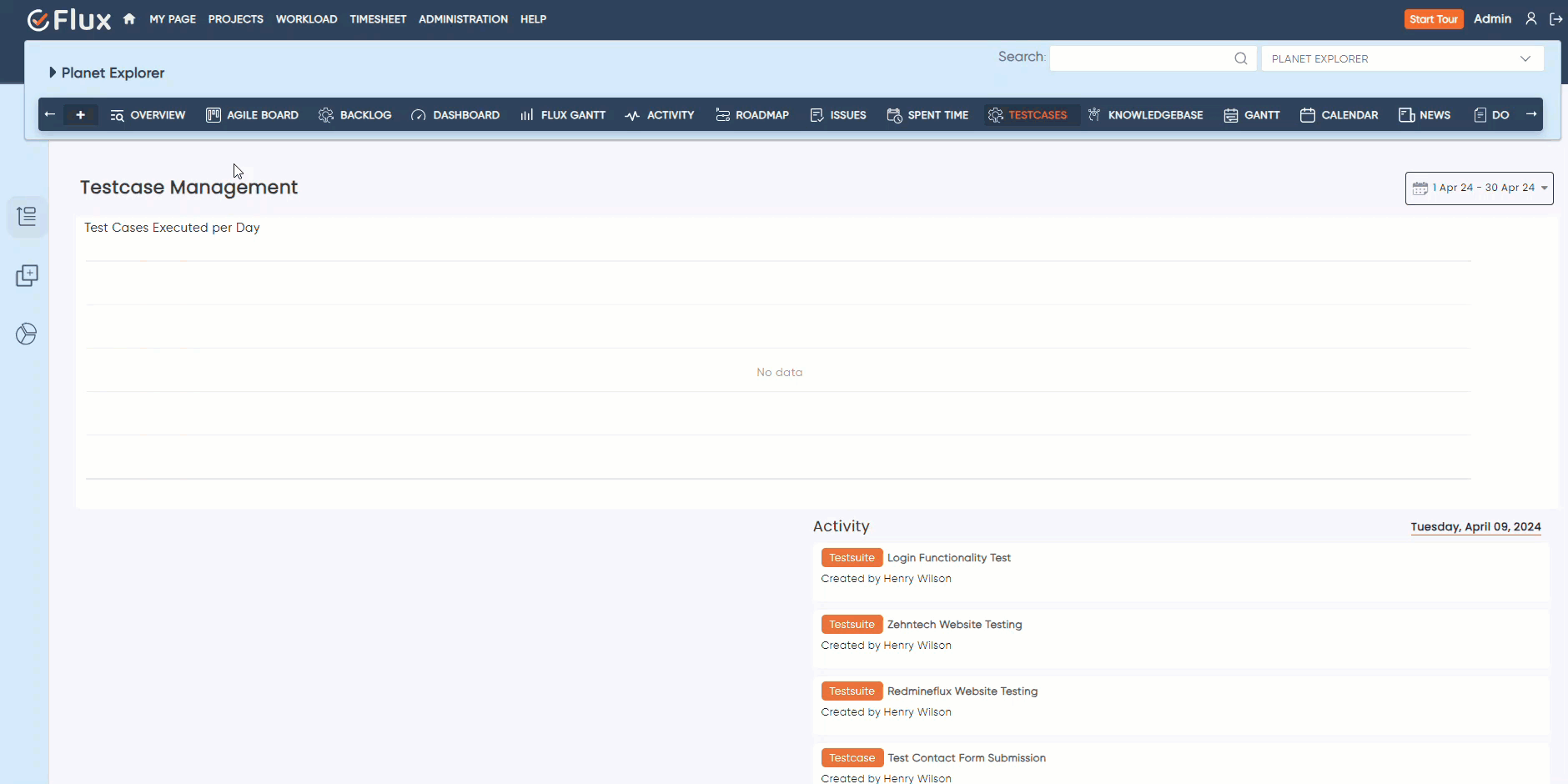Open Login Functionality Test activity link

coord(948,558)
